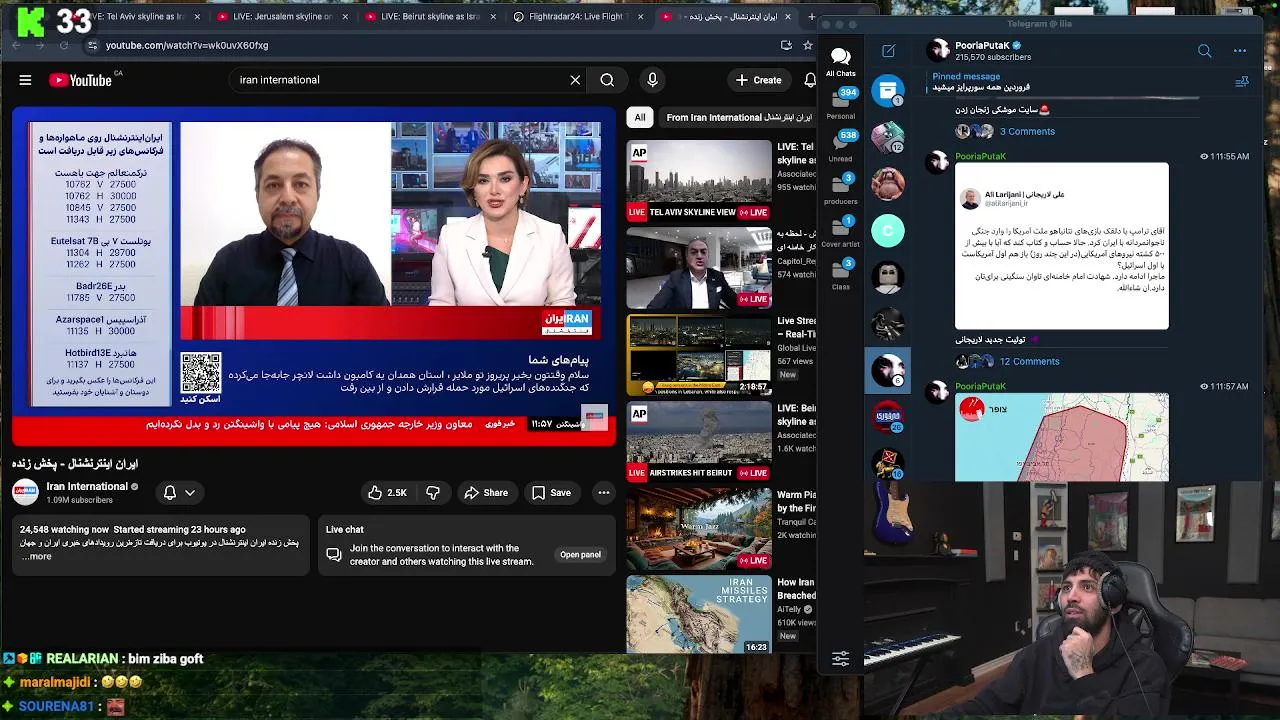Image resolution: width=1280 pixels, height=720 pixels.
Task: Open the live chat panel
Action: click(580, 554)
